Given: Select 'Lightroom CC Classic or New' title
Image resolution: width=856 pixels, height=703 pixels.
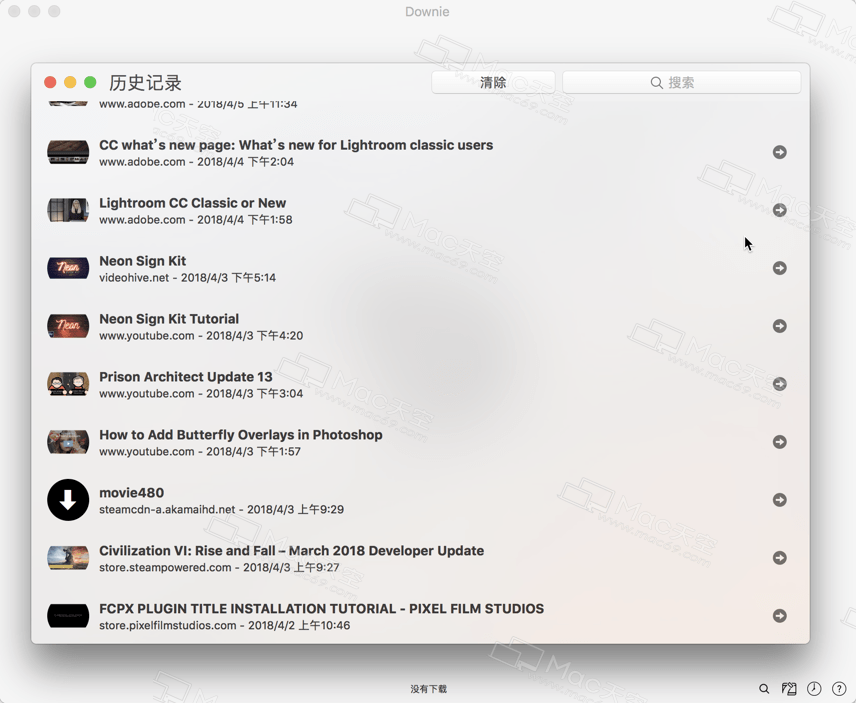Looking at the screenshot, I should point(192,203).
